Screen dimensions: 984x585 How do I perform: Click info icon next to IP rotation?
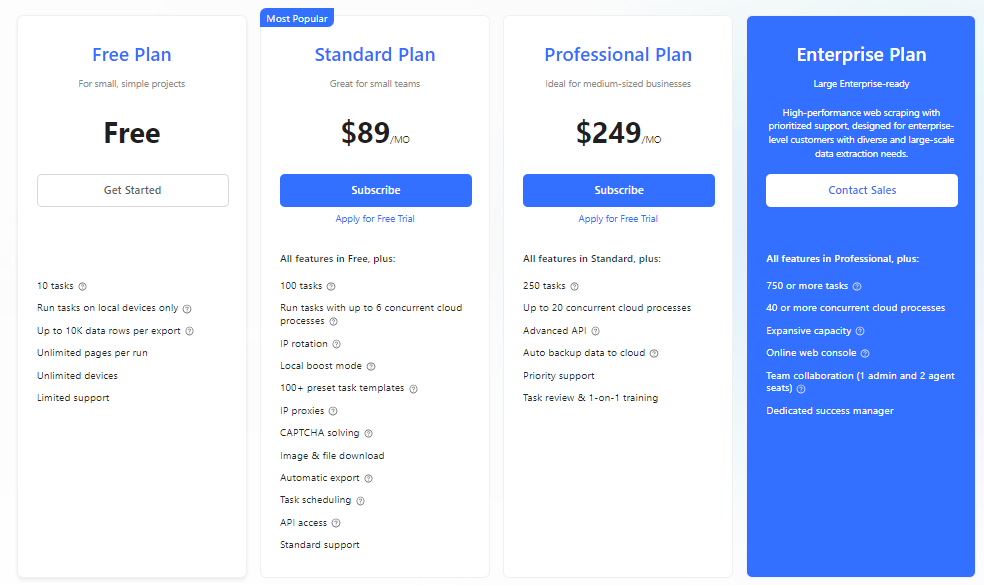click(336, 344)
